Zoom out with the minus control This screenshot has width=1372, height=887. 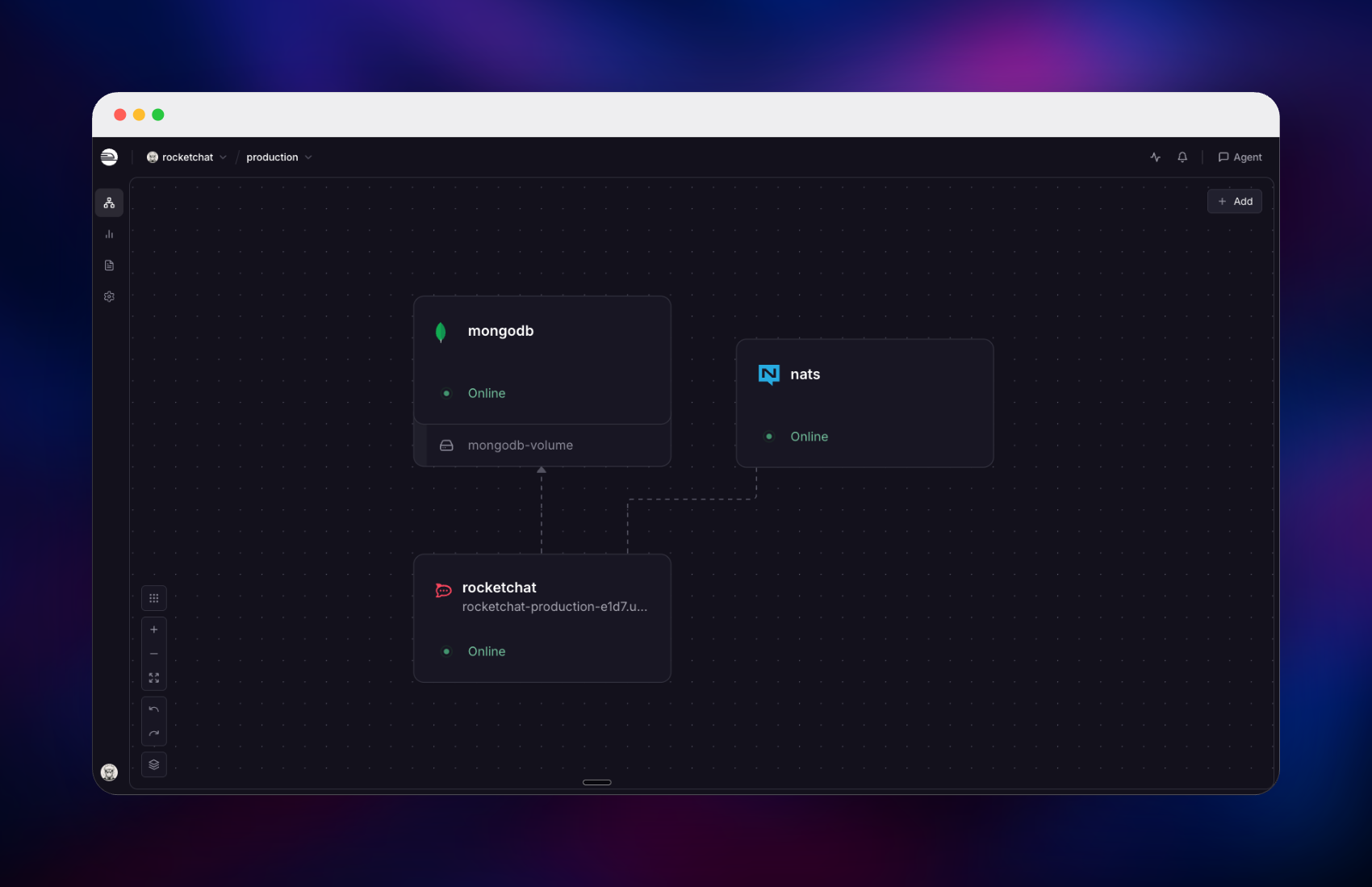click(154, 654)
